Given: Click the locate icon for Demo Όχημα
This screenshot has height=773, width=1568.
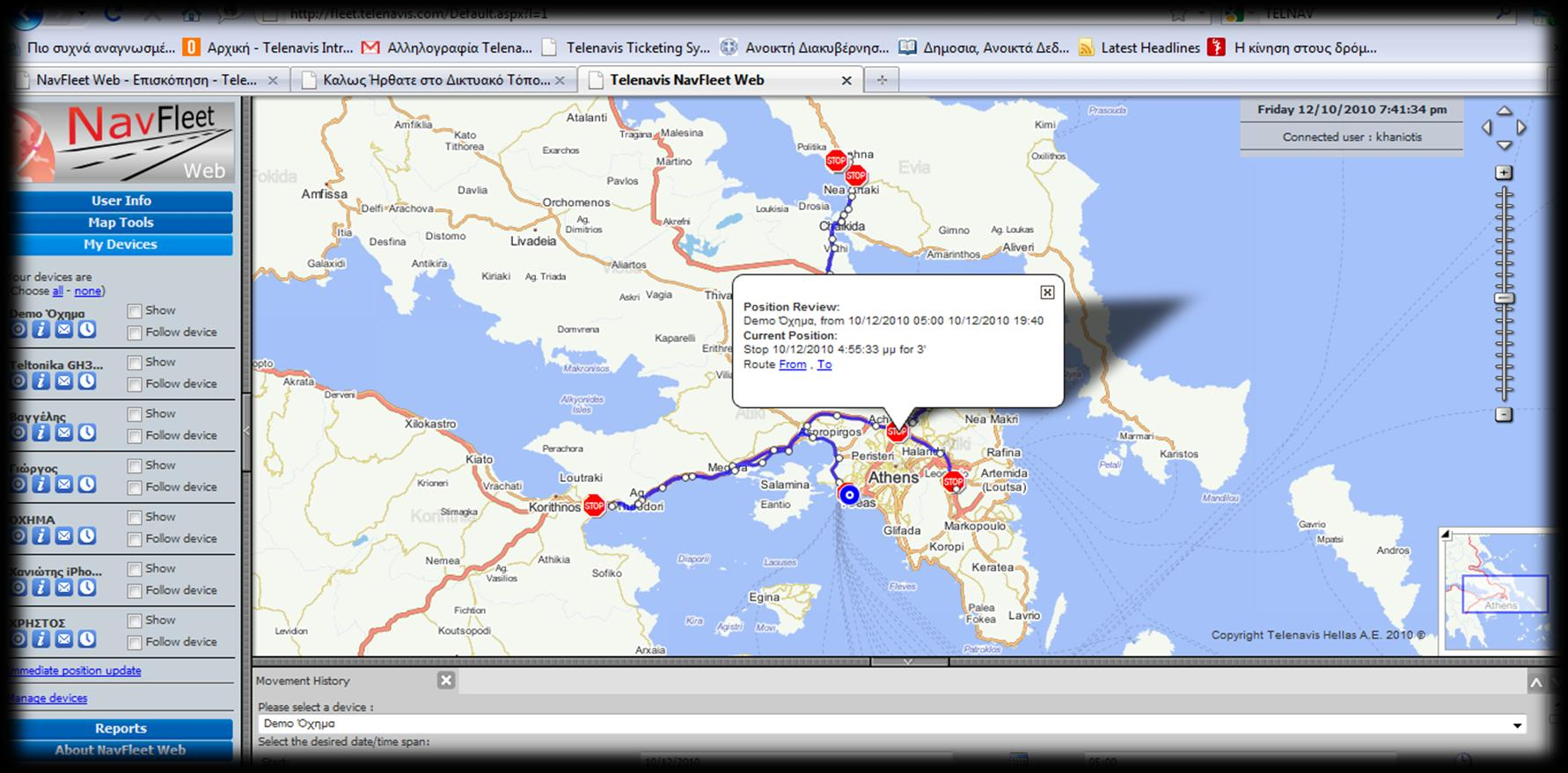Looking at the screenshot, I should point(18,330).
